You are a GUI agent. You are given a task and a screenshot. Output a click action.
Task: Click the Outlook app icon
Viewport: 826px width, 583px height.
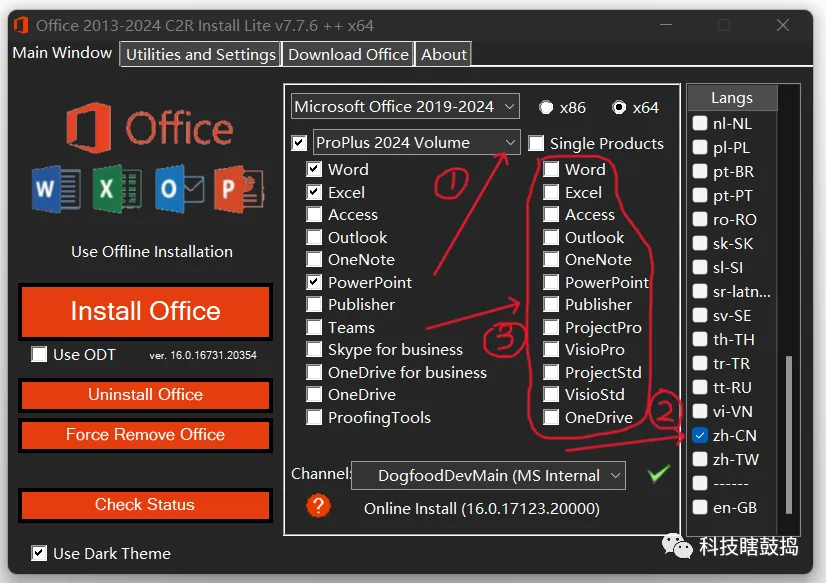click(179, 189)
